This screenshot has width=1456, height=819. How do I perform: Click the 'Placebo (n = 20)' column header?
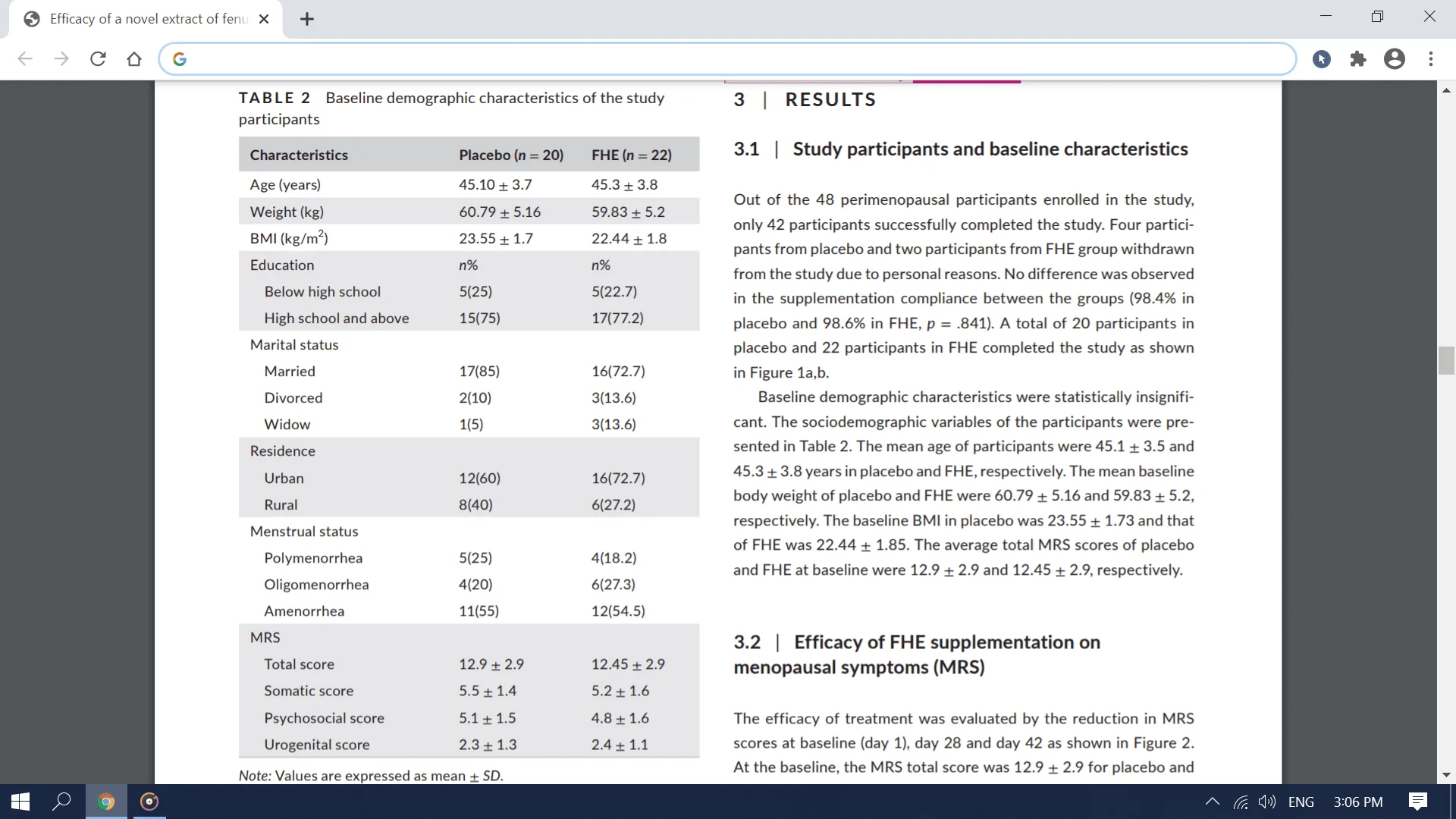[x=511, y=155]
